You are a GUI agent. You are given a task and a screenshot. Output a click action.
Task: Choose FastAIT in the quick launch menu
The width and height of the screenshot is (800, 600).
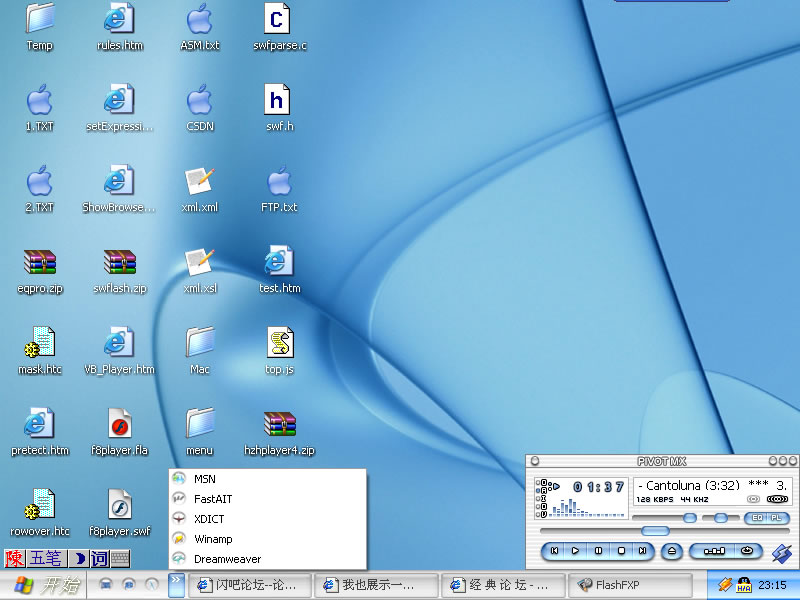pos(267,499)
